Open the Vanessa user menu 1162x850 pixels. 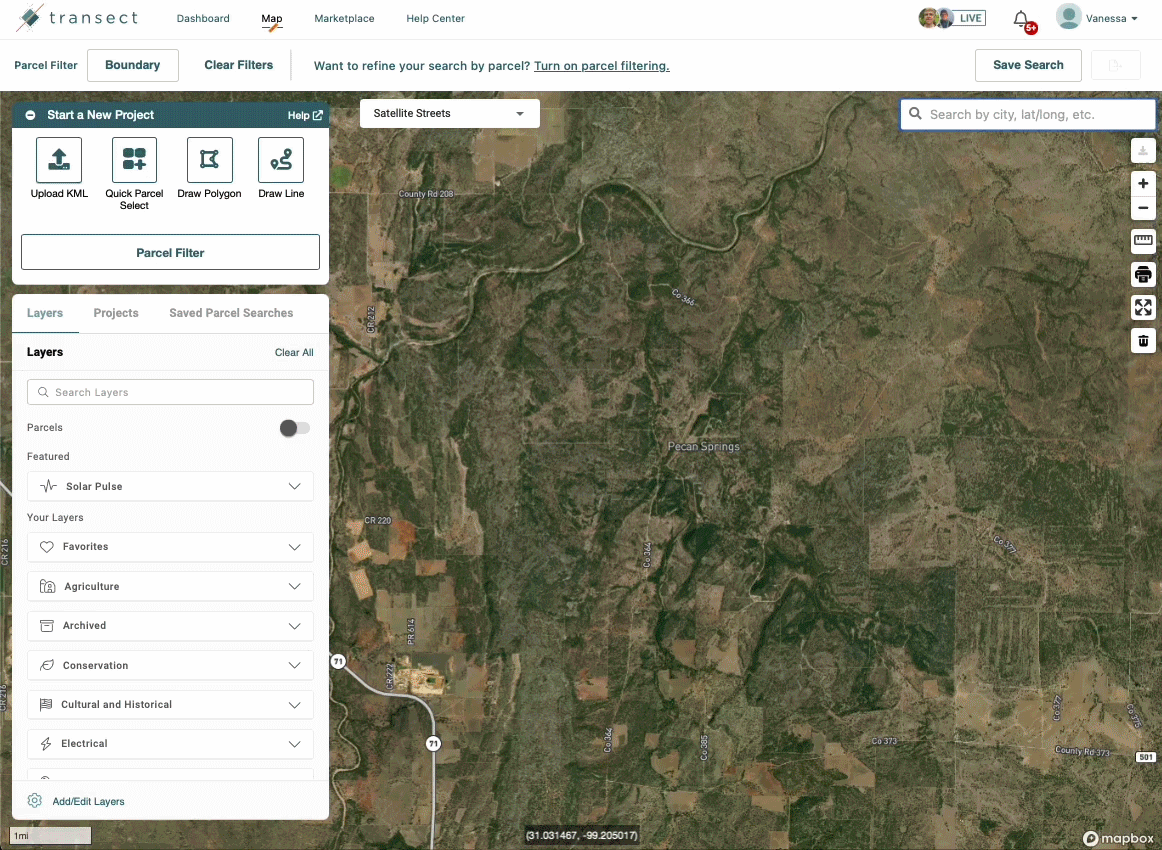click(1097, 18)
